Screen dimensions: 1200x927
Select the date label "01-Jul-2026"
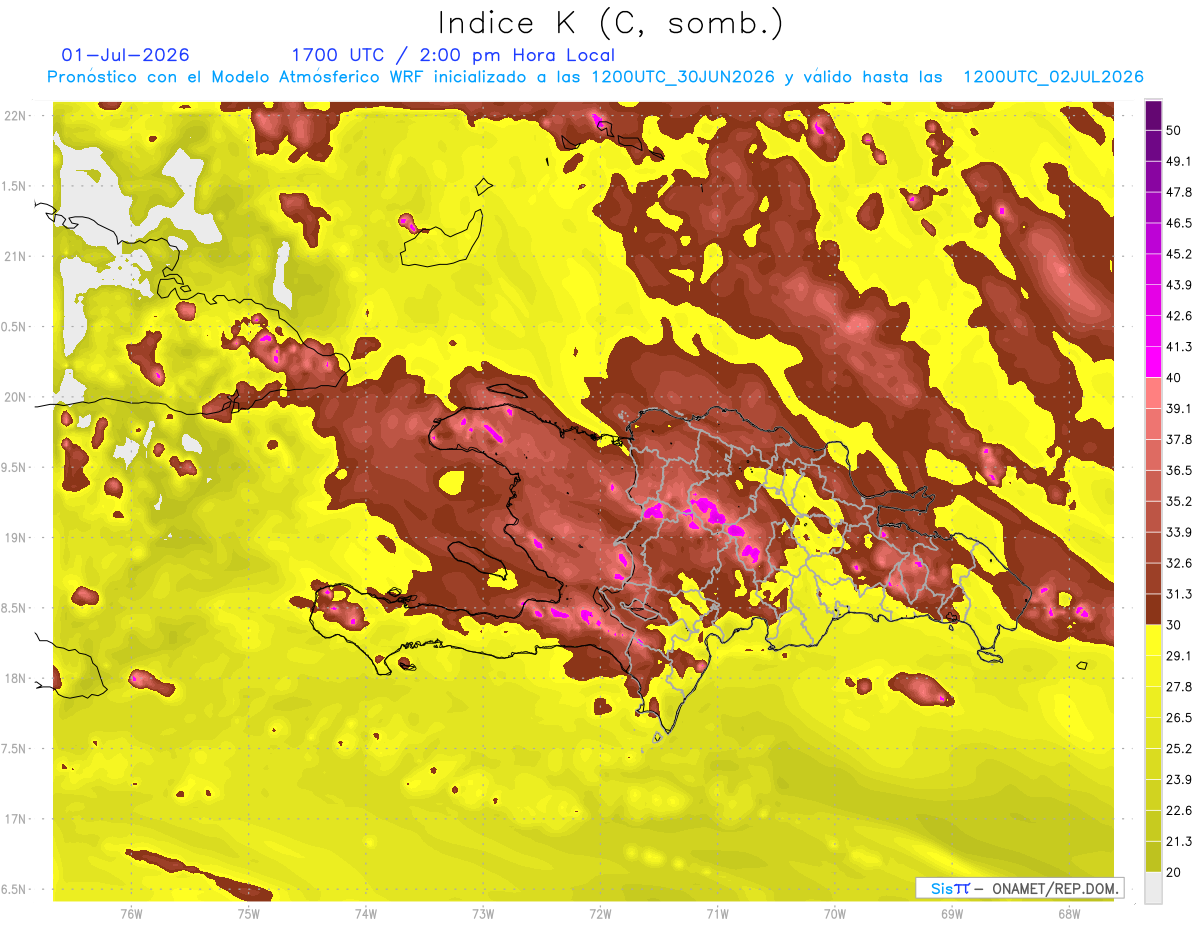pyautogui.click(x=126, y=55)
